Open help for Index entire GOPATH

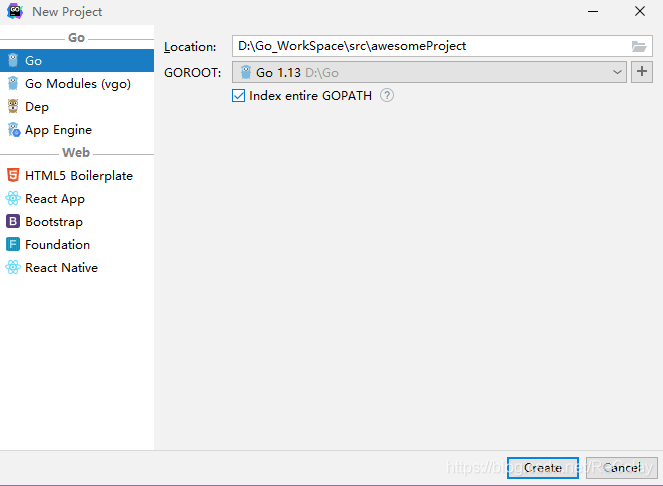click(386, 95)
